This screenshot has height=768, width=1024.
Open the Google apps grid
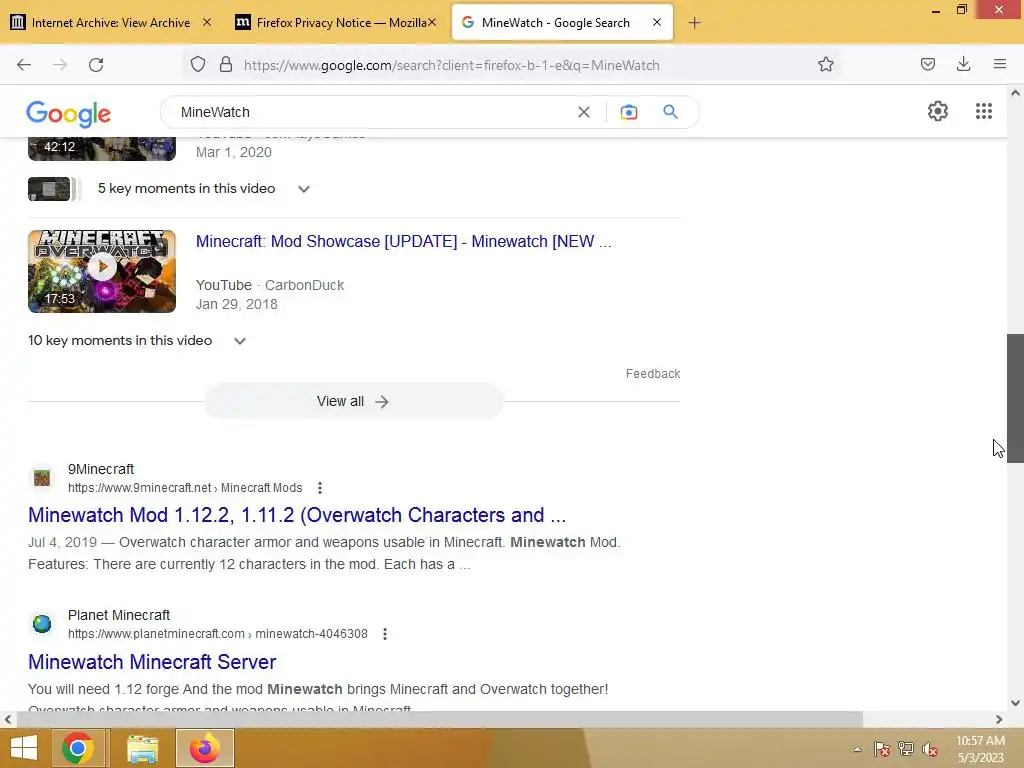[984, 111]
